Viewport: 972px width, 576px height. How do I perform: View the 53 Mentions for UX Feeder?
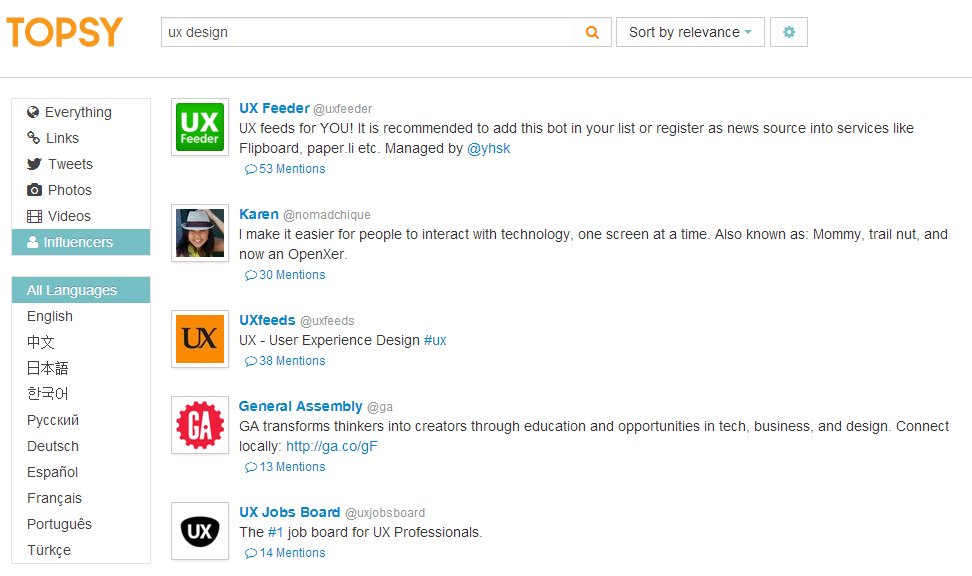pyautogui.click(x=286, y=169)
